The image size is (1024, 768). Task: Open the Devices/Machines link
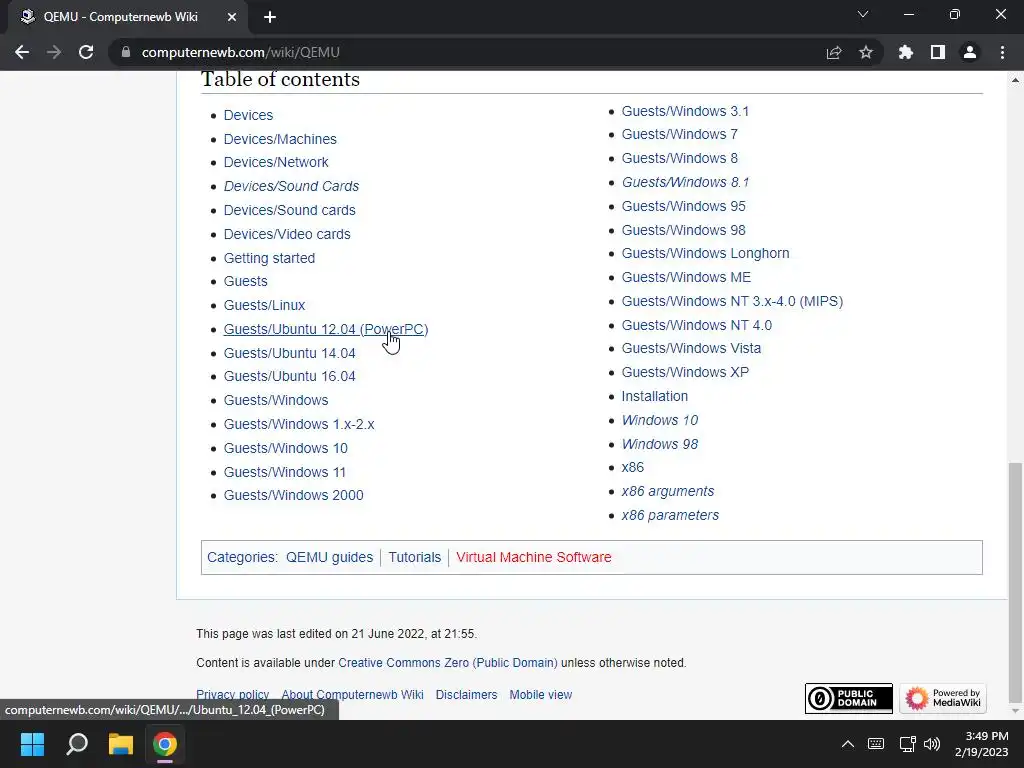280,139
